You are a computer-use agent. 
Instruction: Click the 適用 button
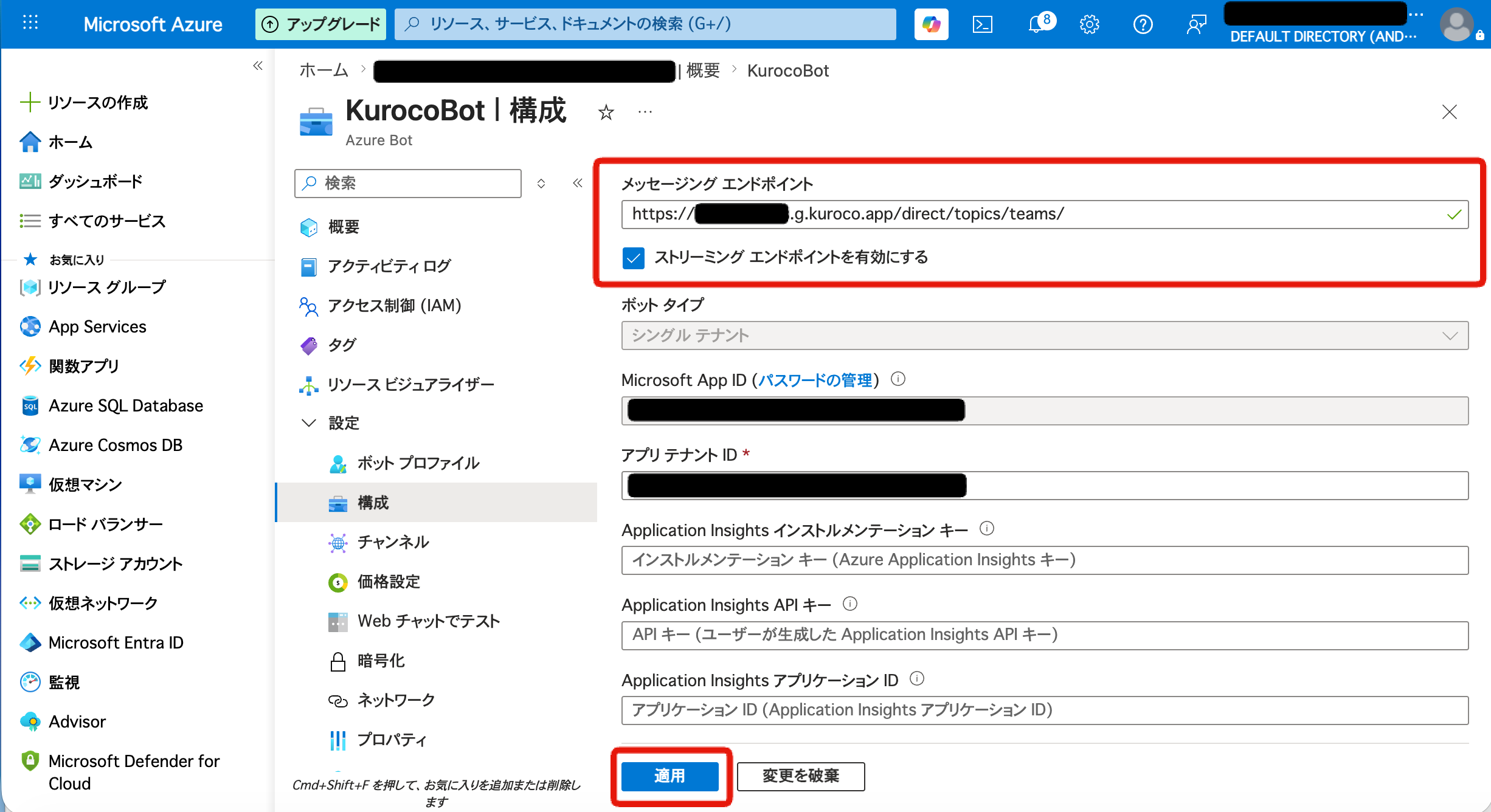[669, 776]
